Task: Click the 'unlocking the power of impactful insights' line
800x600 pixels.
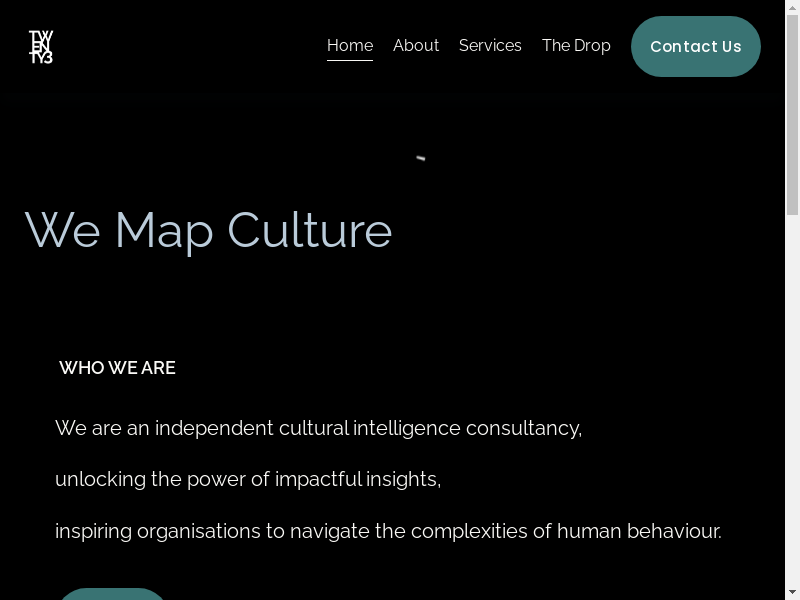Action: 248,479
